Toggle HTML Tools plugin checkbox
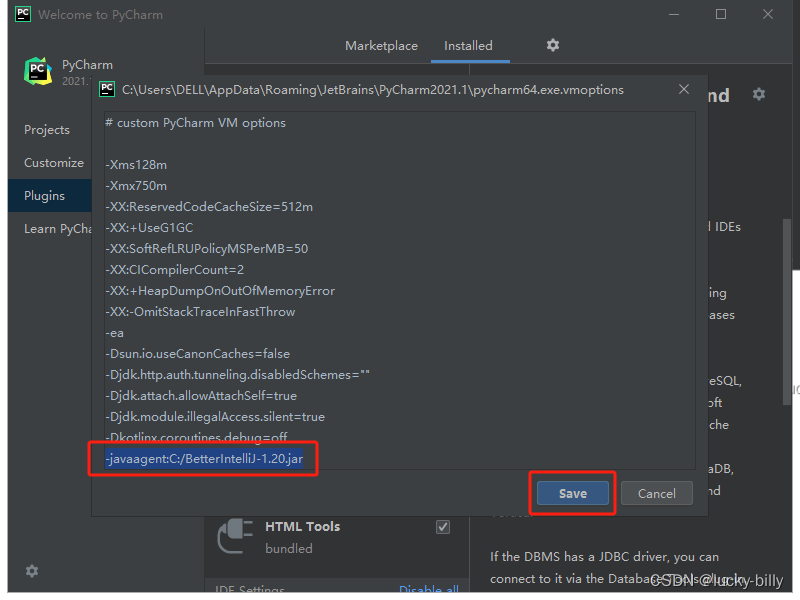 point(443,527)
